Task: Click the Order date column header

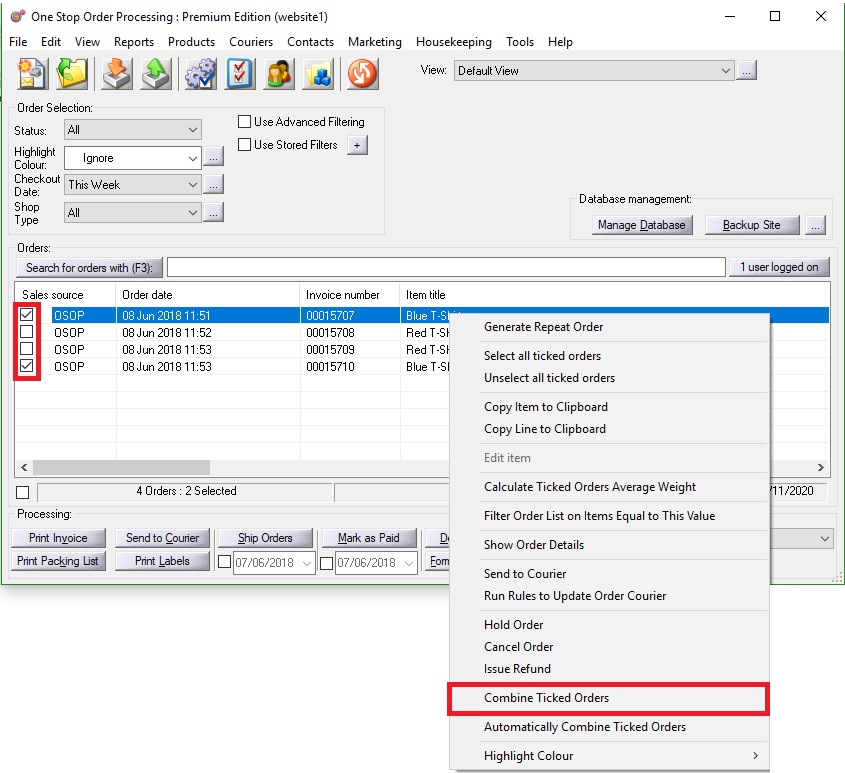Action: pos(207,294)
